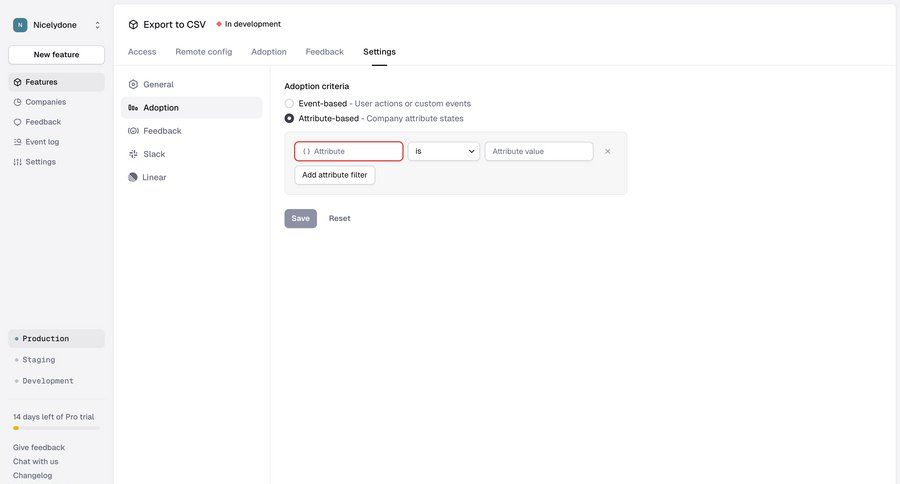Click the Slack logo icon
This screenshot has height=484, width=900.
pos(133,154)
